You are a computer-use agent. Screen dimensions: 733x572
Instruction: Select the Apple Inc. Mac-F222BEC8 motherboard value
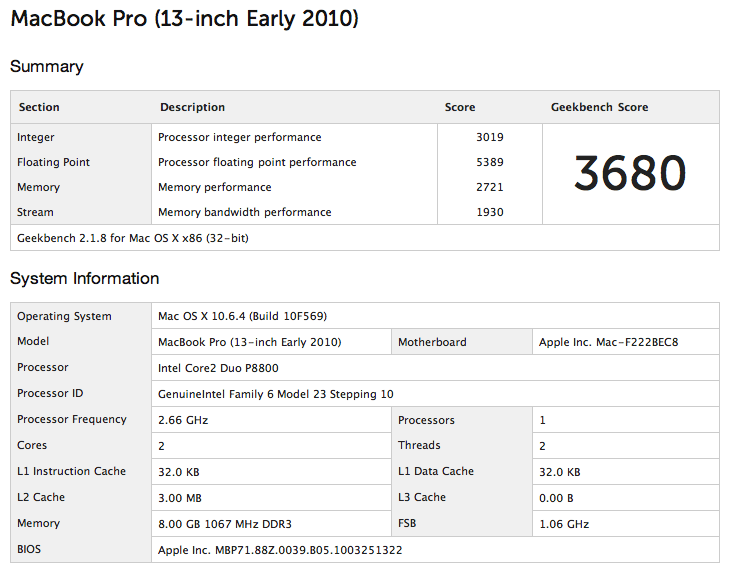click(x=608, y=342)
